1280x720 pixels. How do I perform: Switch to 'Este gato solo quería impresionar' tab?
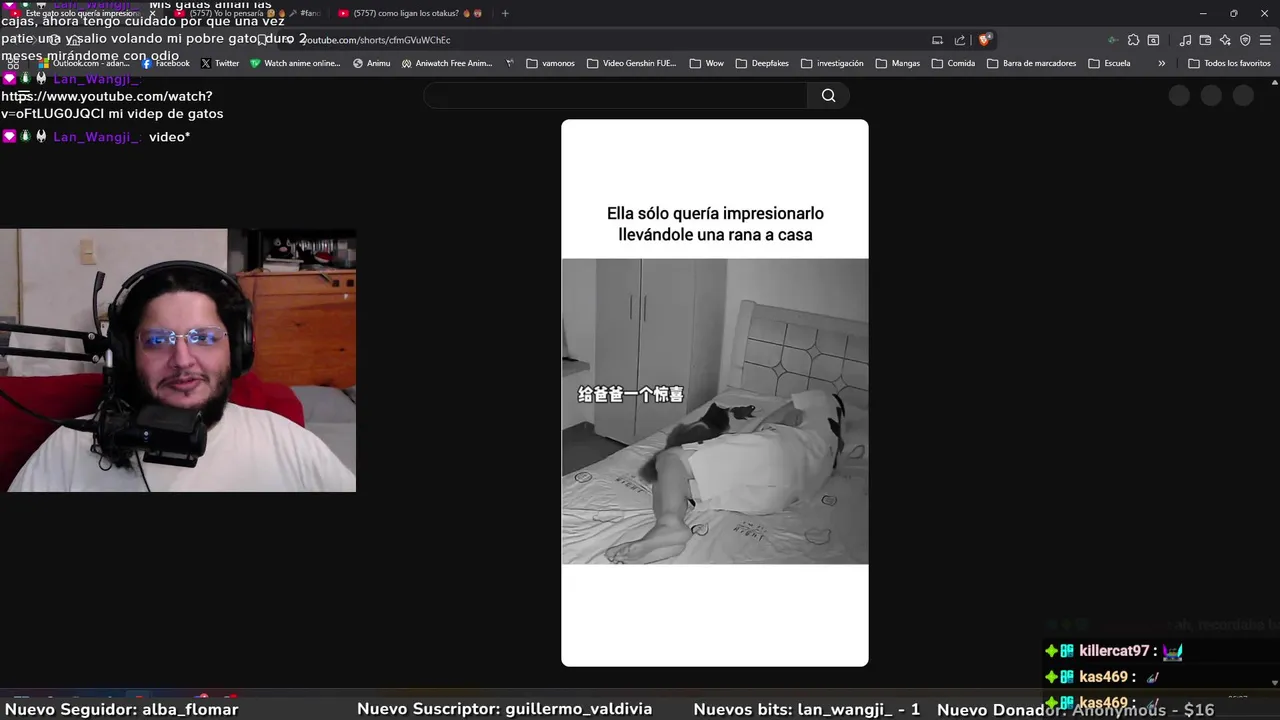[82, 13]
